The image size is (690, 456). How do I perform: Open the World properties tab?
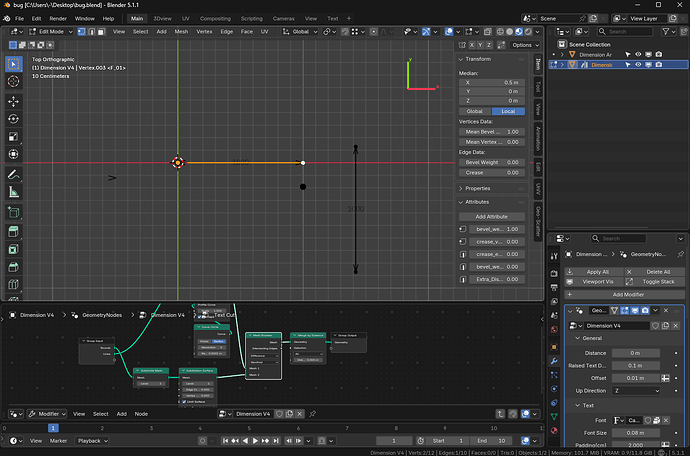554,330
